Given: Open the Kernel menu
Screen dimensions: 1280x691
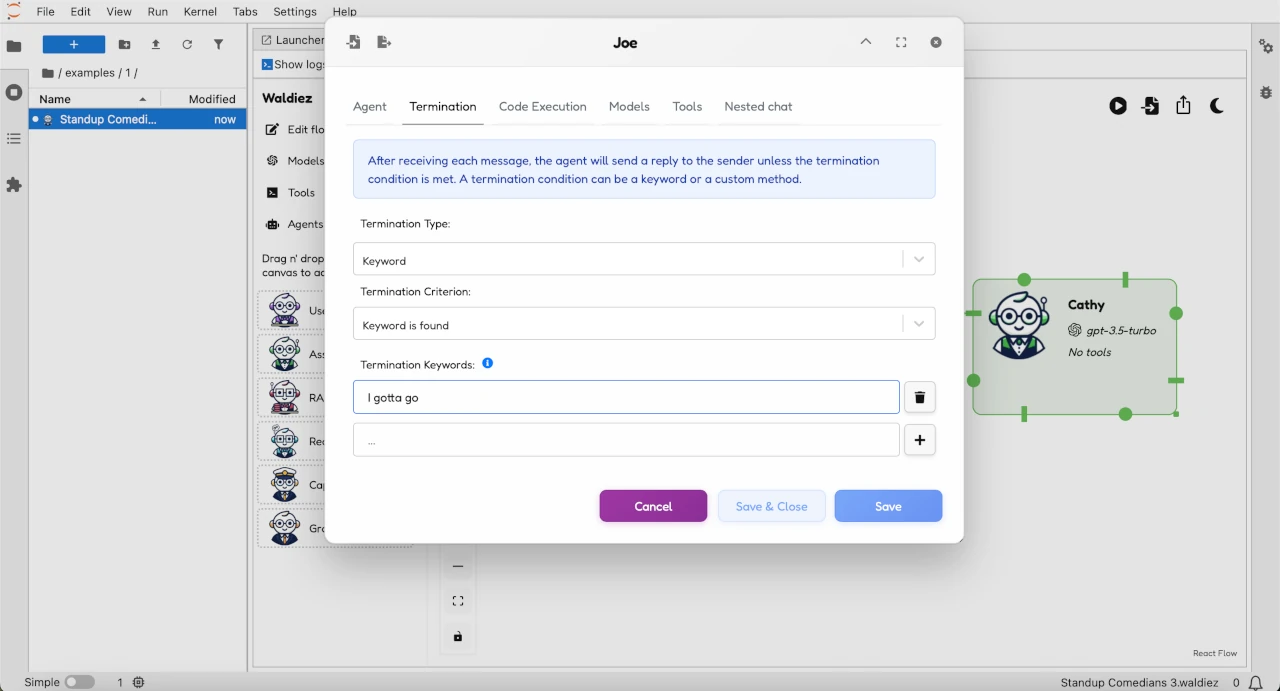Looking at the screenshot, I should tap(200, 12).
